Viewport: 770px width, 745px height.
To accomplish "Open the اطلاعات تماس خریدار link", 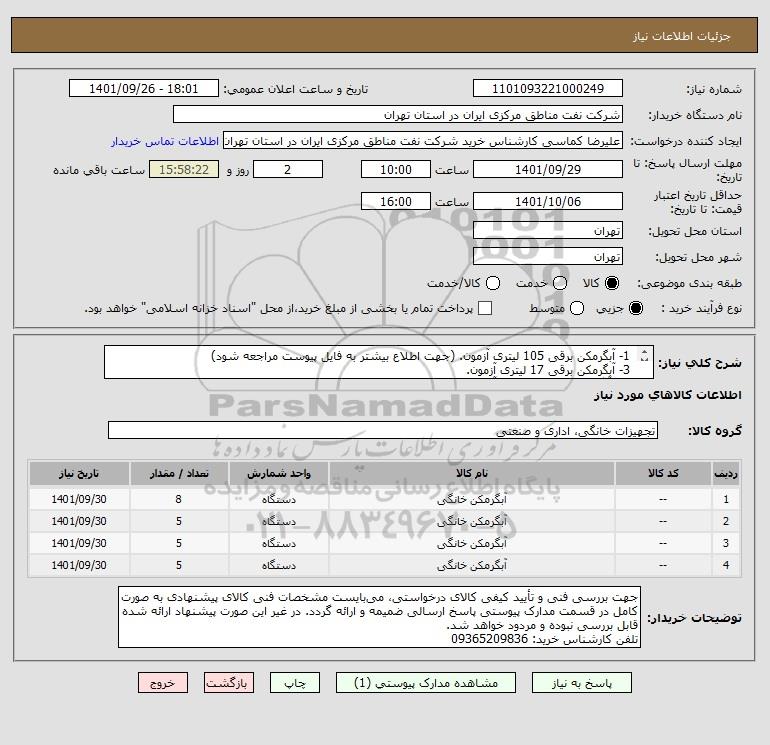I will [165, 141].
